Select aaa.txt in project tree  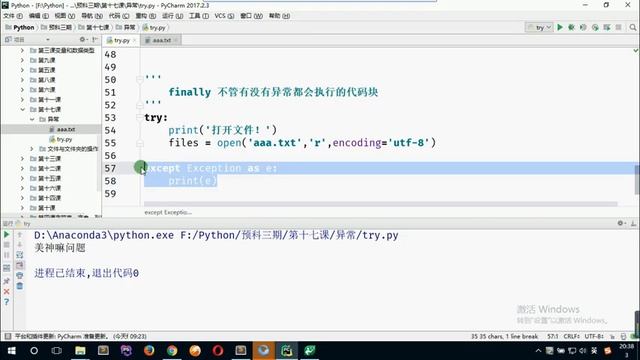pyautogui.click(x=66, y=129)
